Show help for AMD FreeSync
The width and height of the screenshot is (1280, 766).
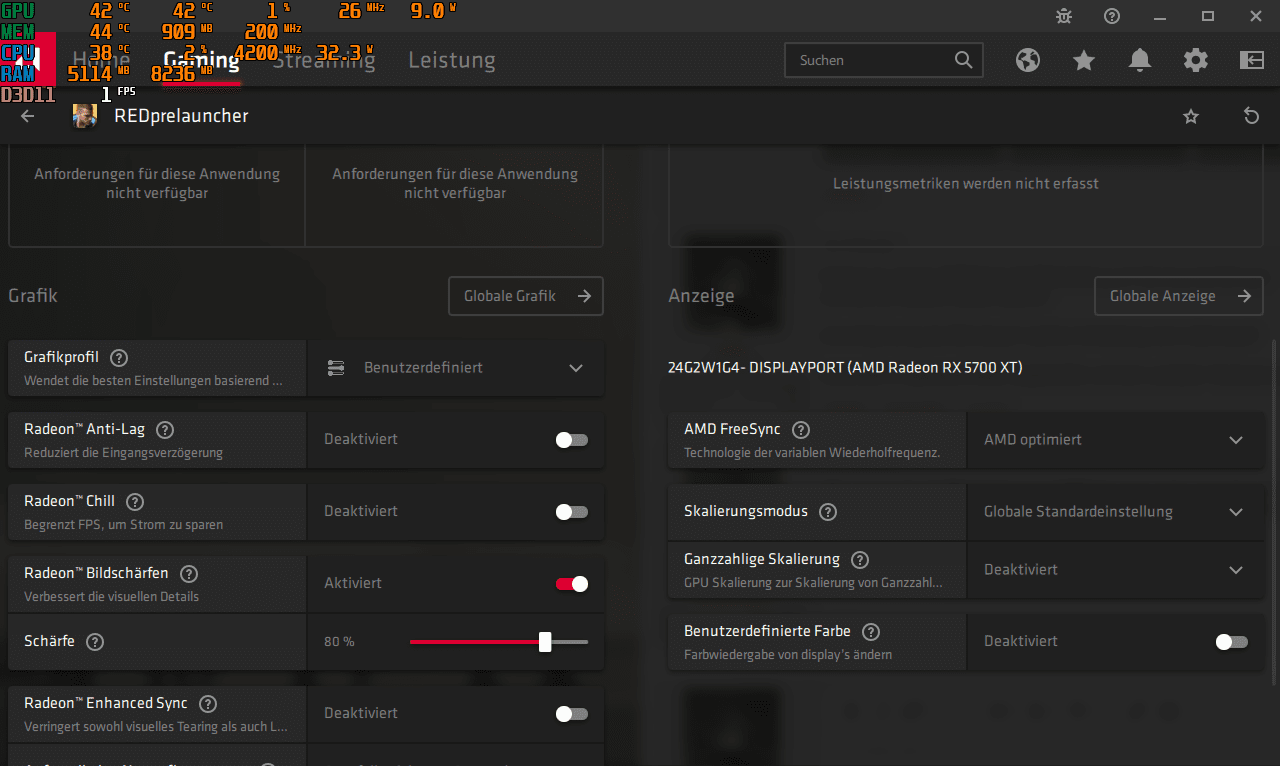tap(801, 429)
